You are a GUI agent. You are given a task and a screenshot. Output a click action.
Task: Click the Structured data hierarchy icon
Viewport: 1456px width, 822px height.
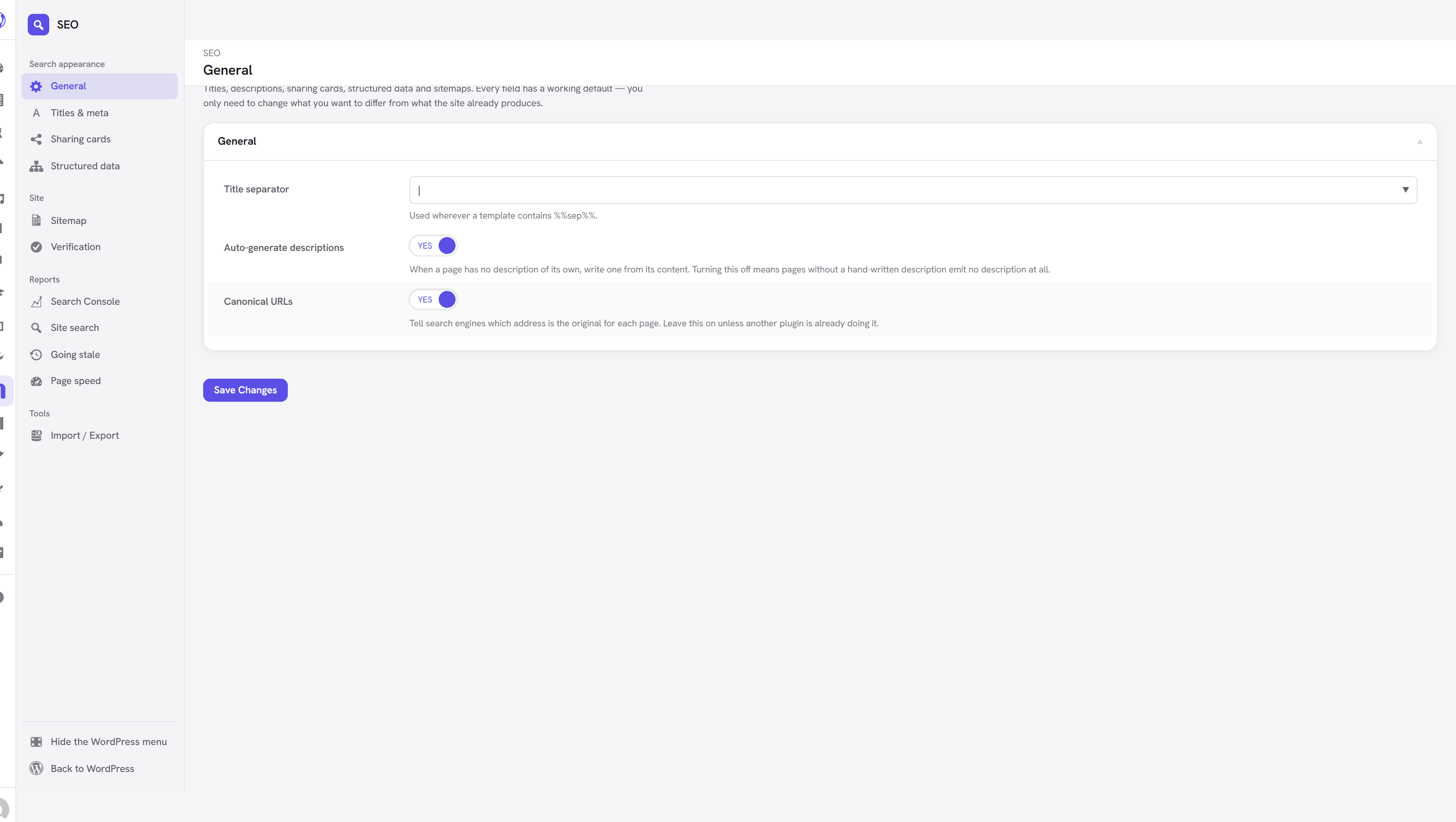36,165
